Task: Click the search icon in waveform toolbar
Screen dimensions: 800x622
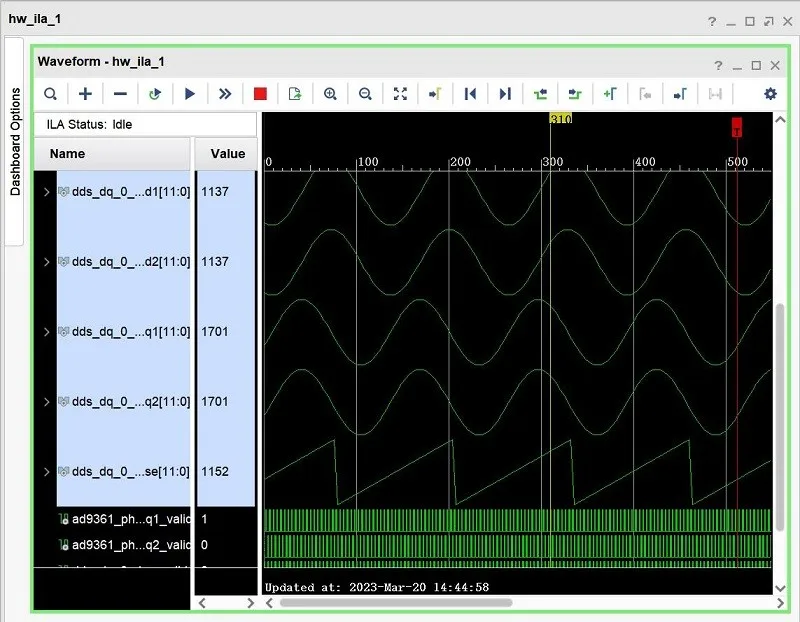Action: 50,94
